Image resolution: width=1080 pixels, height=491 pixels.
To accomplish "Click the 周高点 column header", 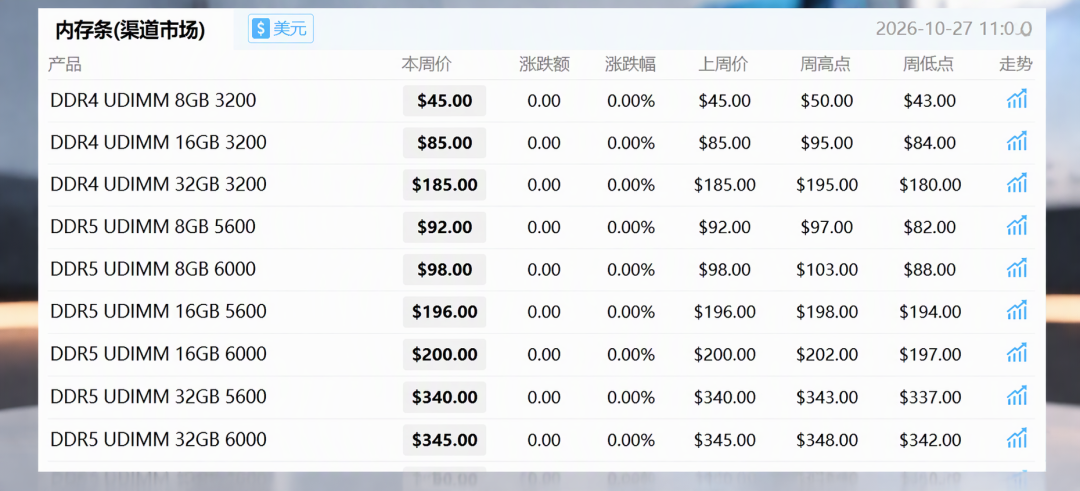I will tap(825, 65).
